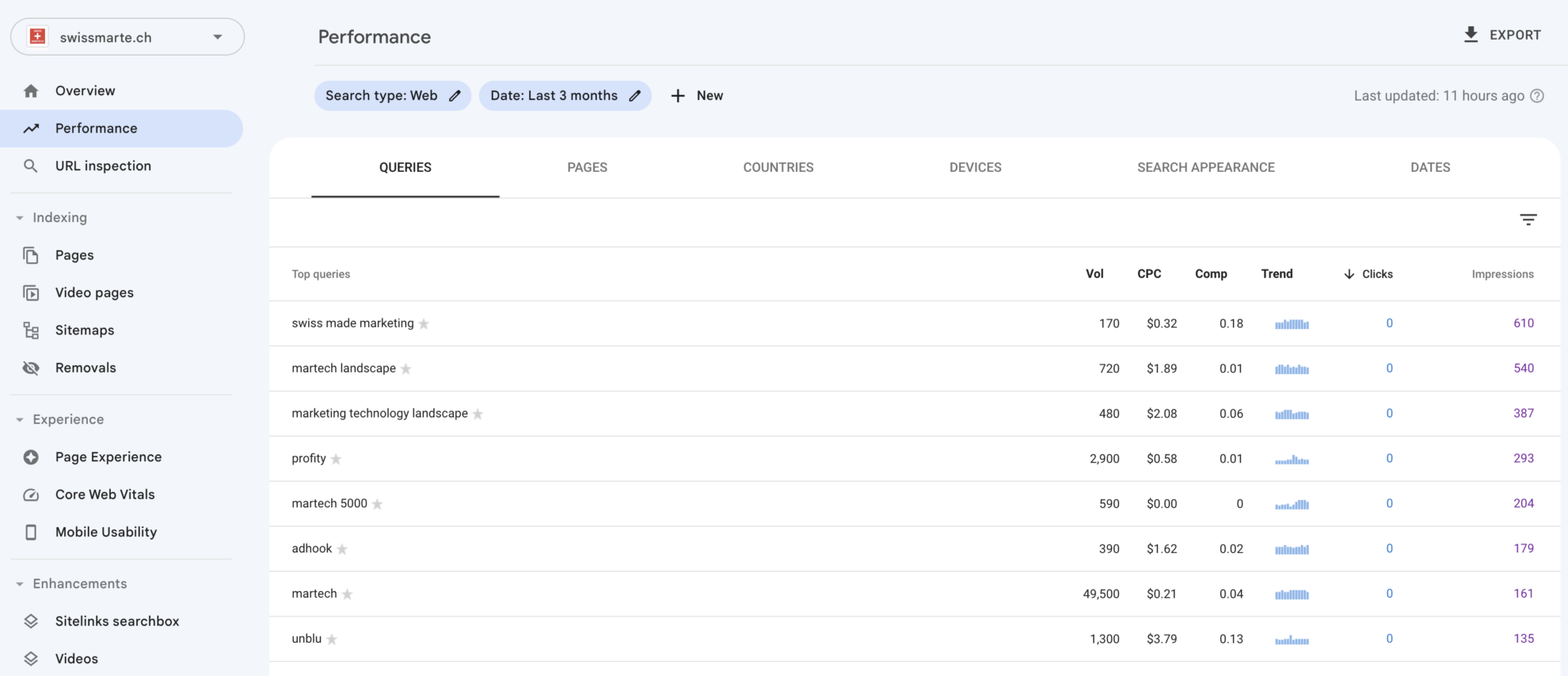Export the performance data
Image resolution: width=1568 pixels, height=676 pixels.
click(1502, 35)
